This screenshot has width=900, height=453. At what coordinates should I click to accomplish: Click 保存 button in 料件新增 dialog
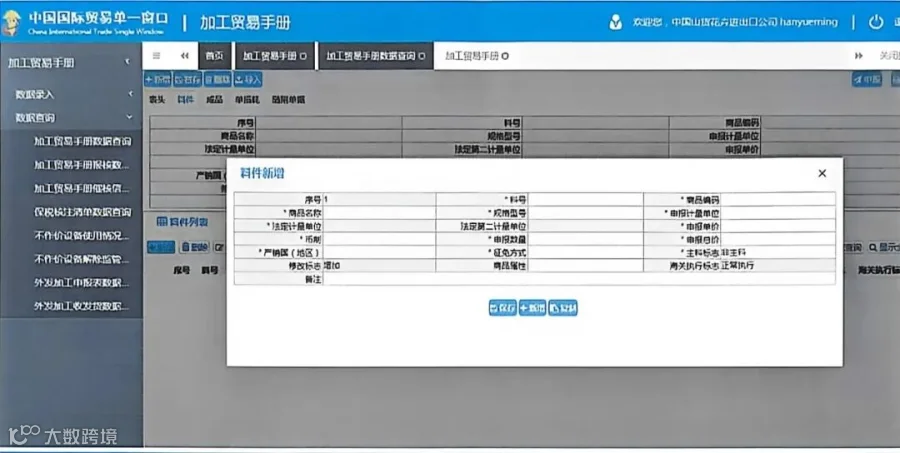coord(502,308)
